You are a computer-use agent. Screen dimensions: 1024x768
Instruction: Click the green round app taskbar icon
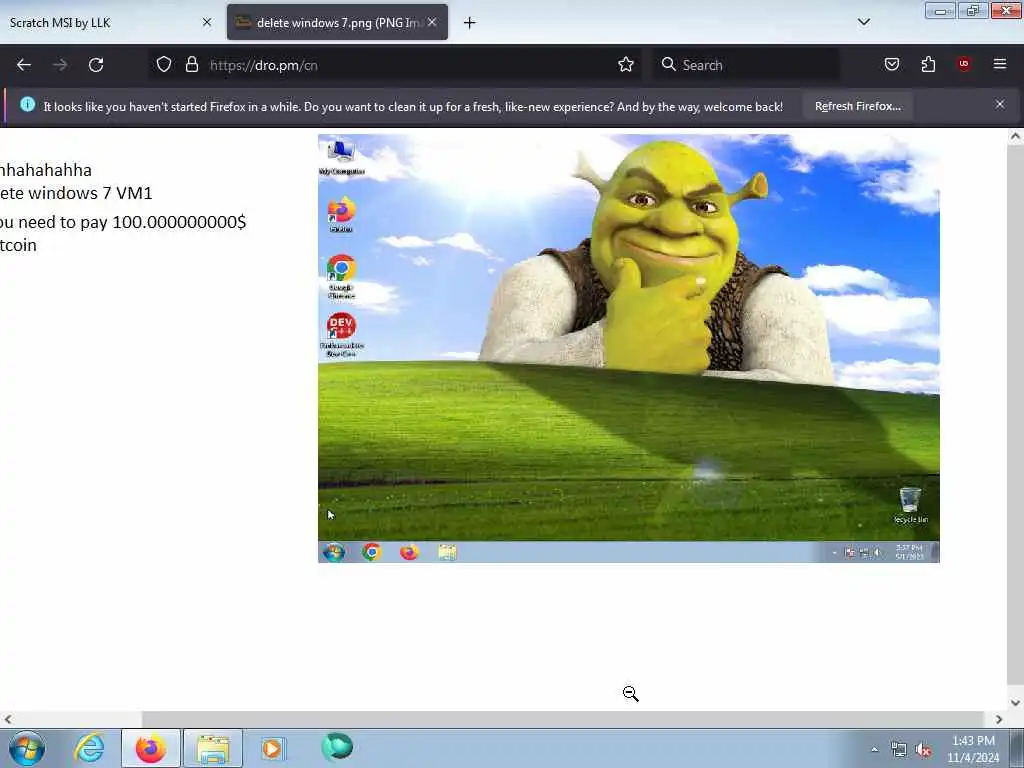(x=337, y=747)
